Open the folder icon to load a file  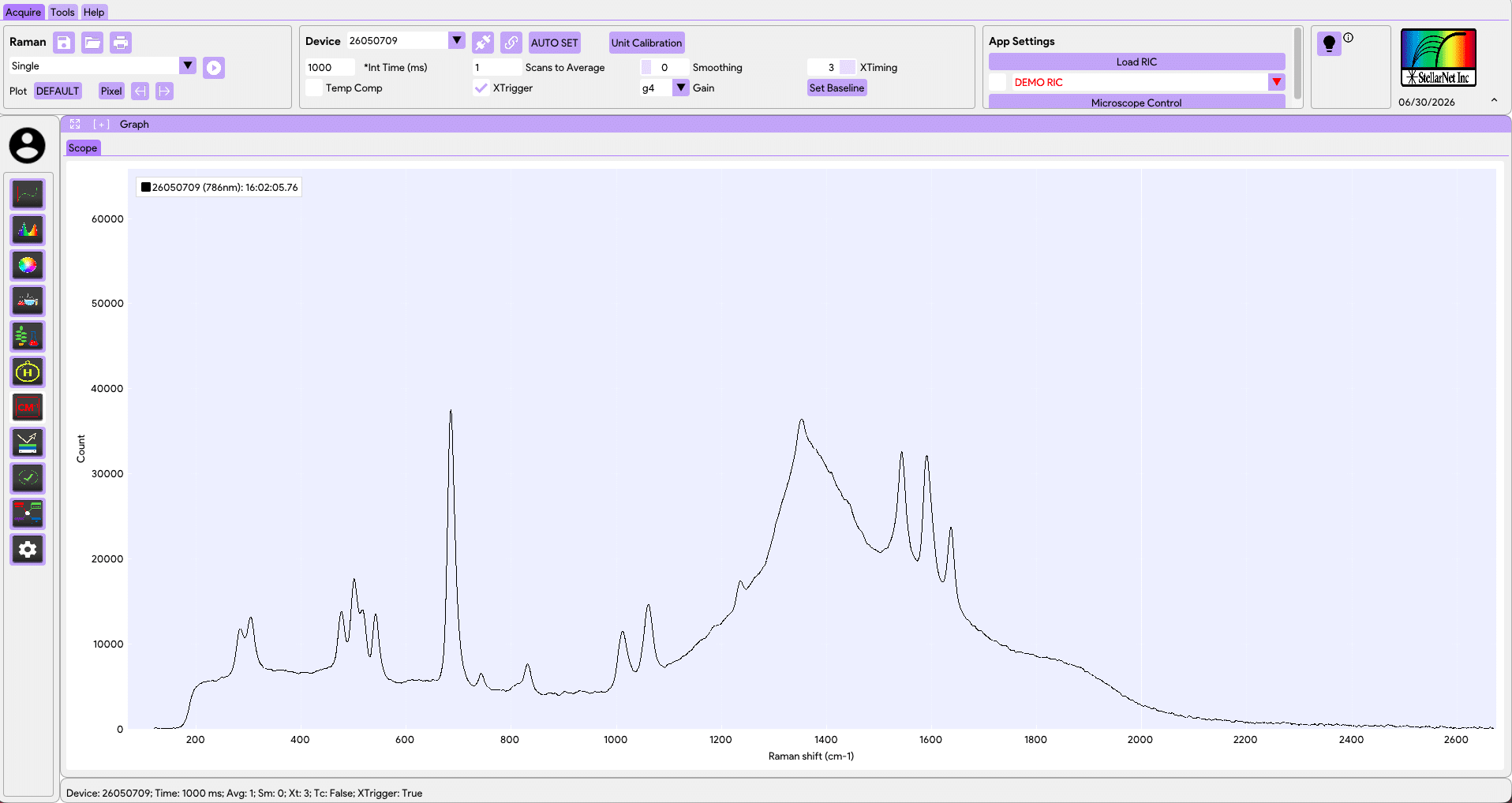coord(92,43)
